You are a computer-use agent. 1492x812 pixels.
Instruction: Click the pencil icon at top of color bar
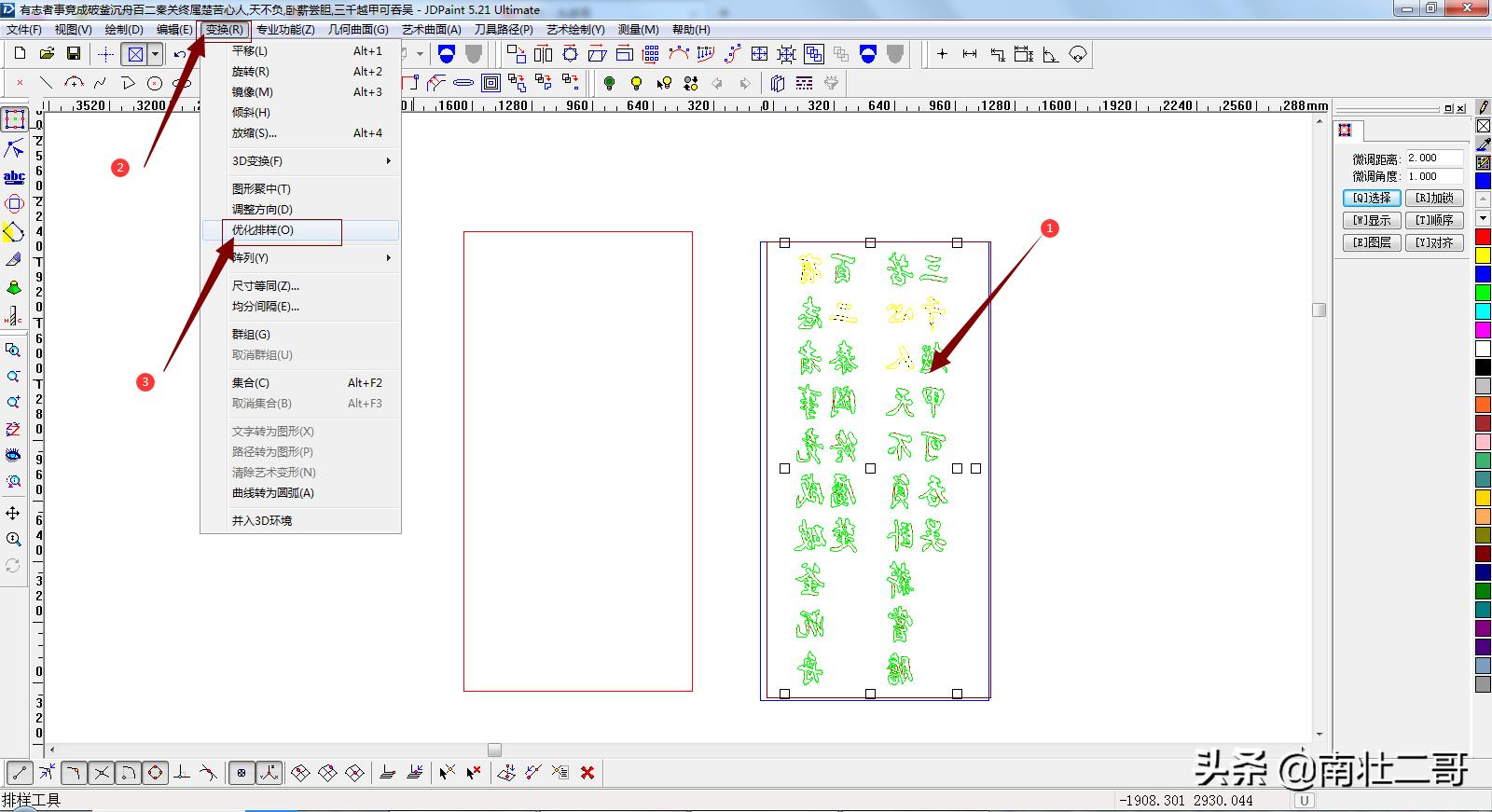[1483, 108]
